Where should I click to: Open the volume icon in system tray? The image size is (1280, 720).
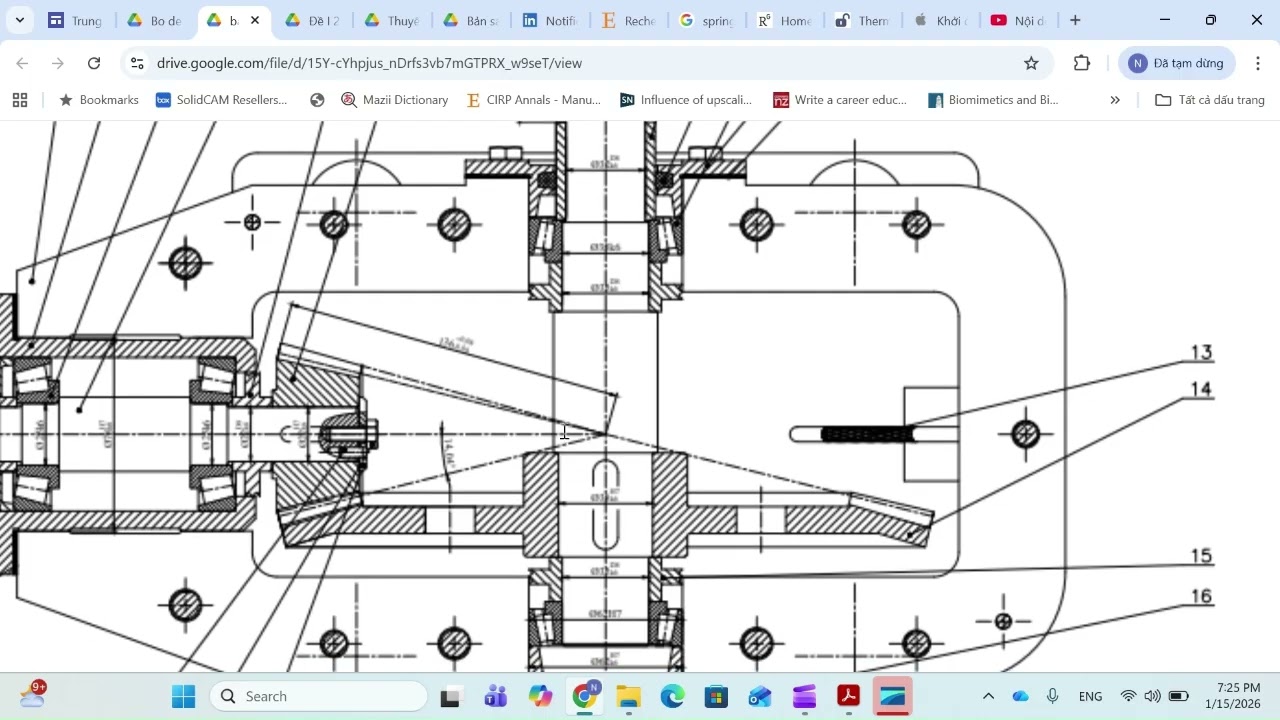(1153, 696)
